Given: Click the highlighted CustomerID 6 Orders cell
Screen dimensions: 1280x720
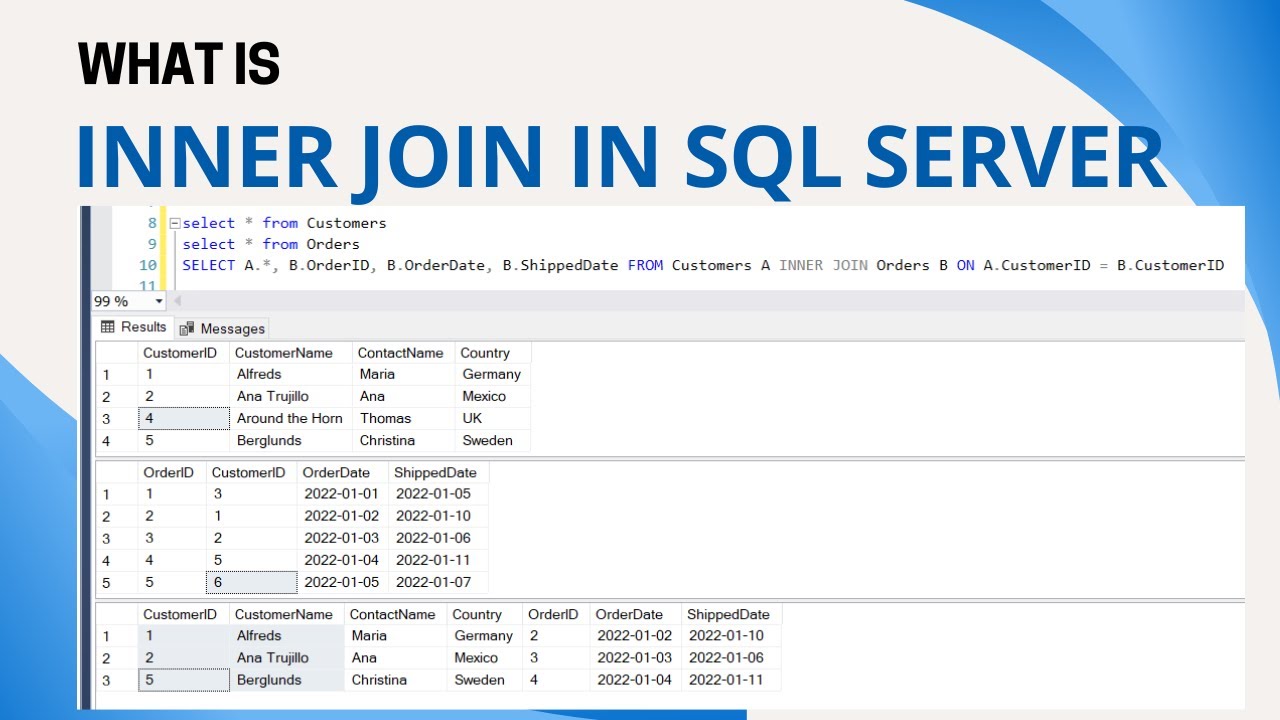Looking at the screenshot, I should point(251,581).
